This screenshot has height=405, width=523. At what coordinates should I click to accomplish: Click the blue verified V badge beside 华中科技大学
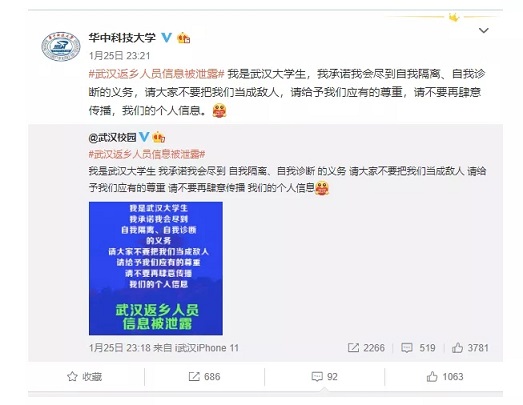click(x=167, y=37)
